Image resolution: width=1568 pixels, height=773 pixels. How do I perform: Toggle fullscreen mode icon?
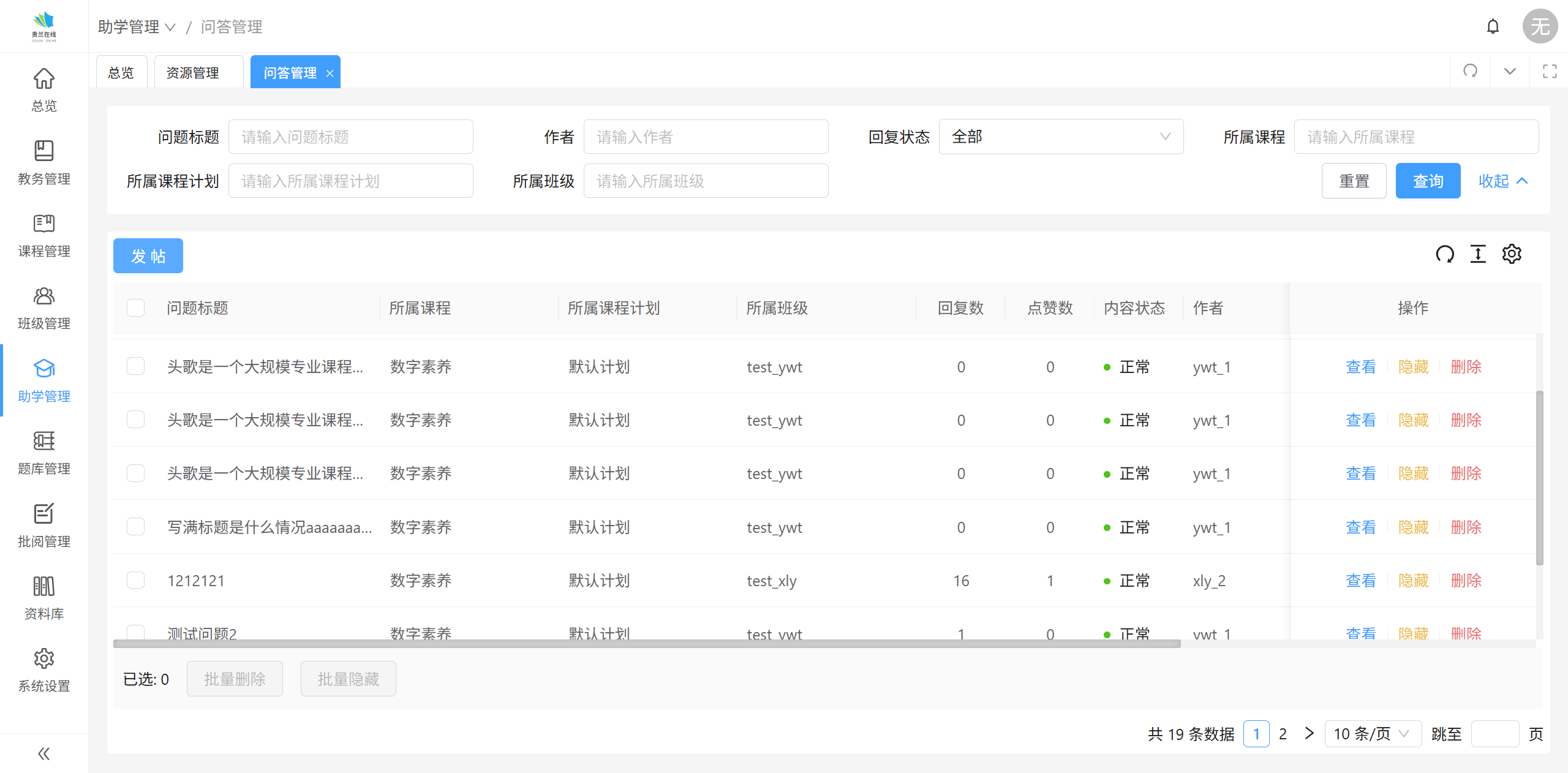[x=1550, y=71]
